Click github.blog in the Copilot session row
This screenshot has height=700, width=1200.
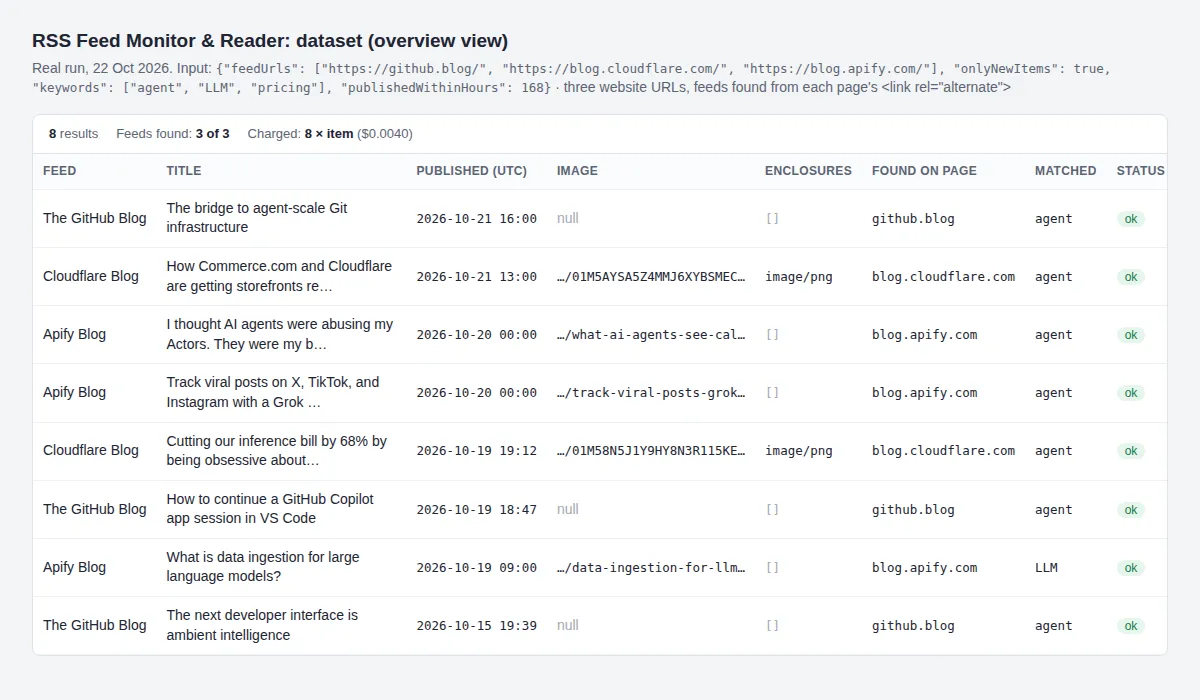point(913,510)
